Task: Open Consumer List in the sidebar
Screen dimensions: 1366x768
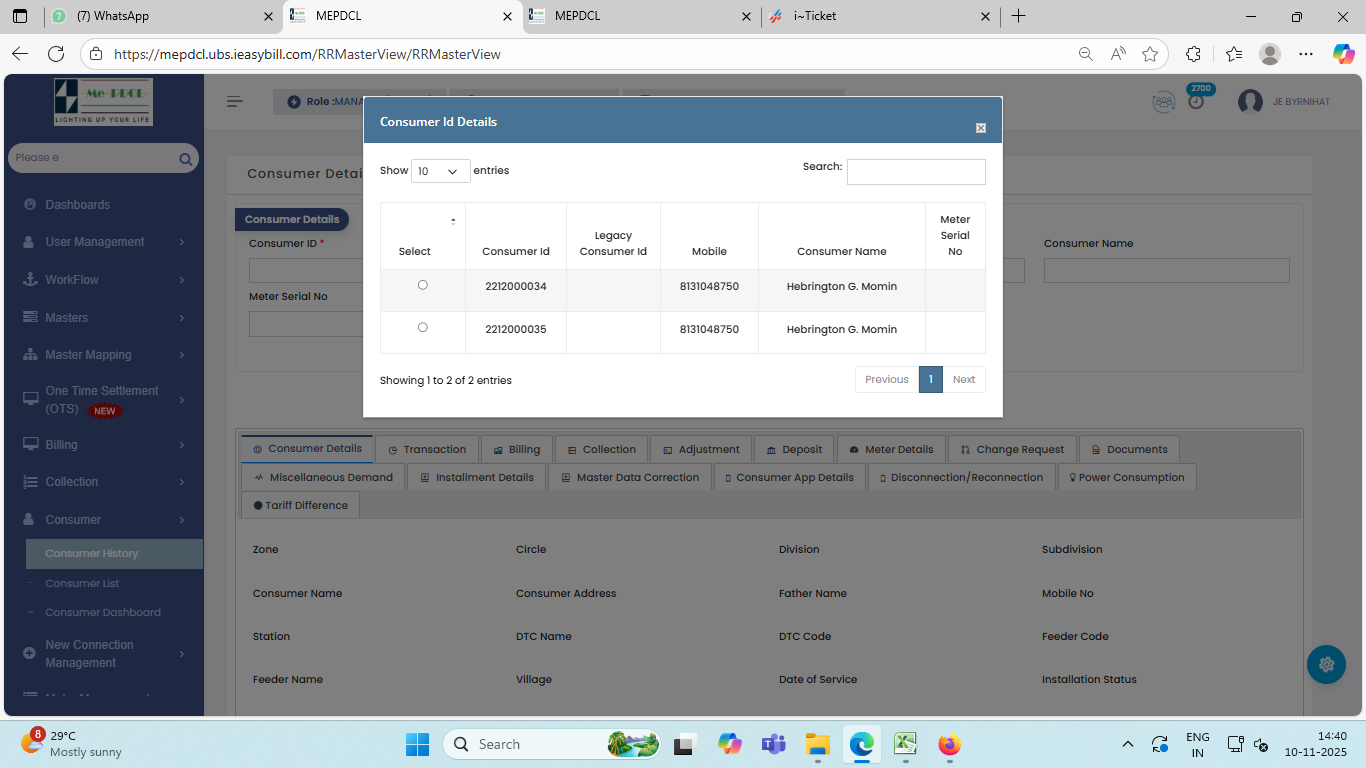Action: point(82,583)
